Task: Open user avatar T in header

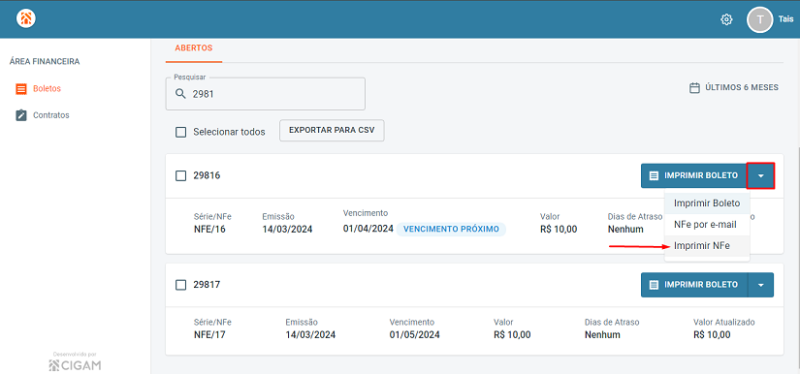Action: tap(760, 20)
